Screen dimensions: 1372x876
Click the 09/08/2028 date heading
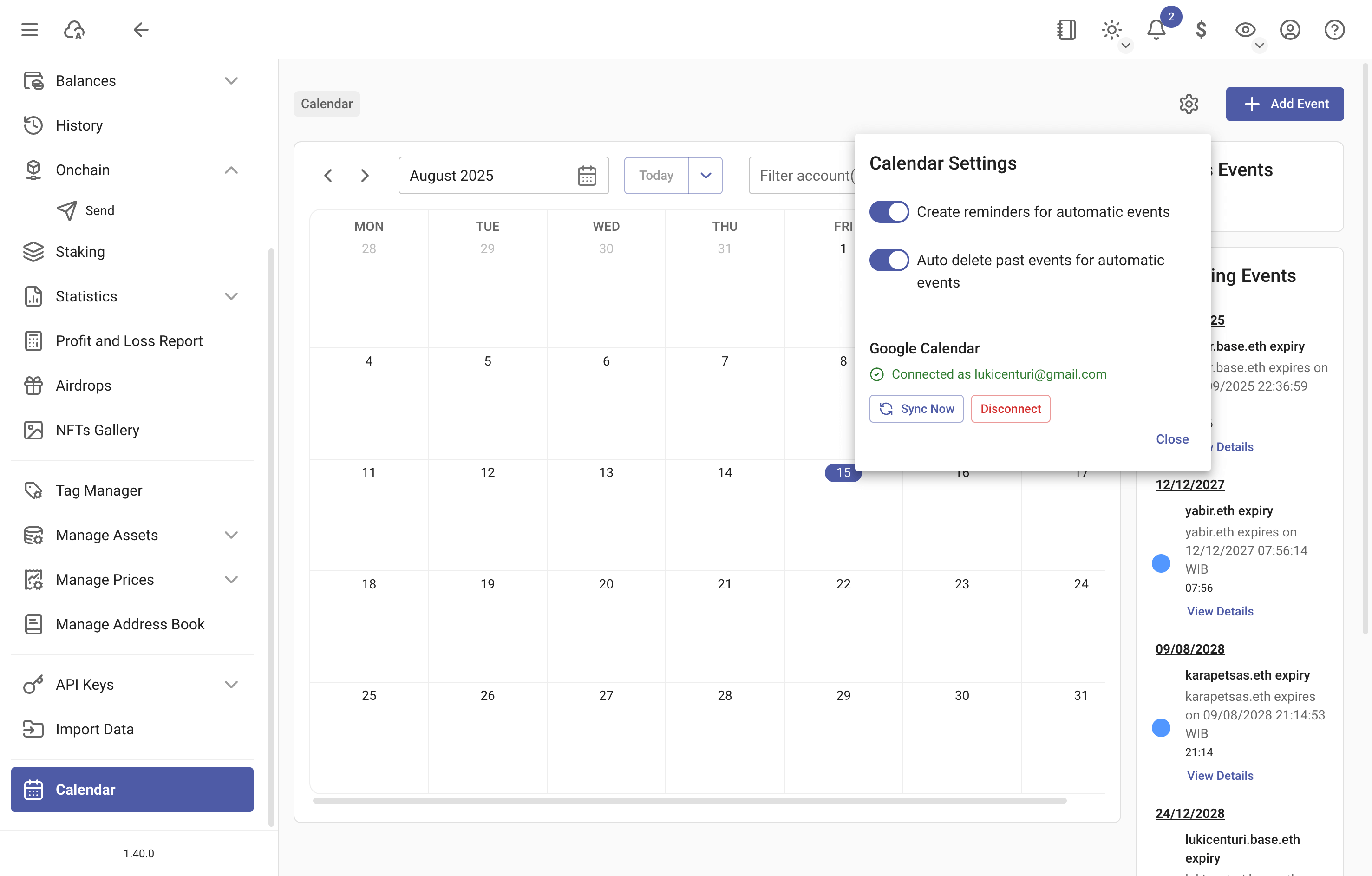[1189, 649]
